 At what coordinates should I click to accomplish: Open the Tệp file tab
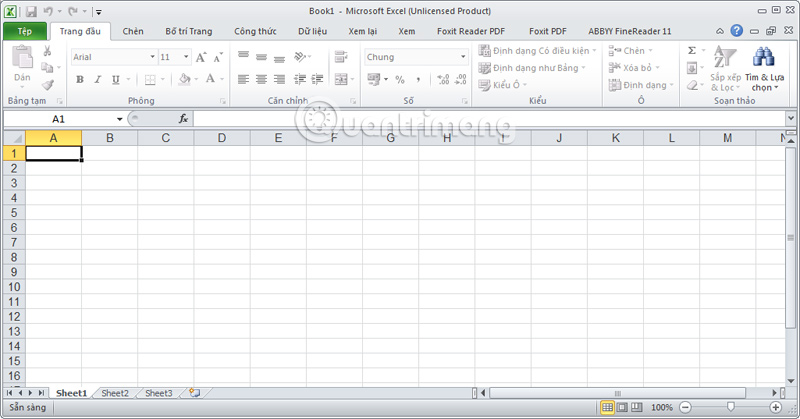coord(25,31)
